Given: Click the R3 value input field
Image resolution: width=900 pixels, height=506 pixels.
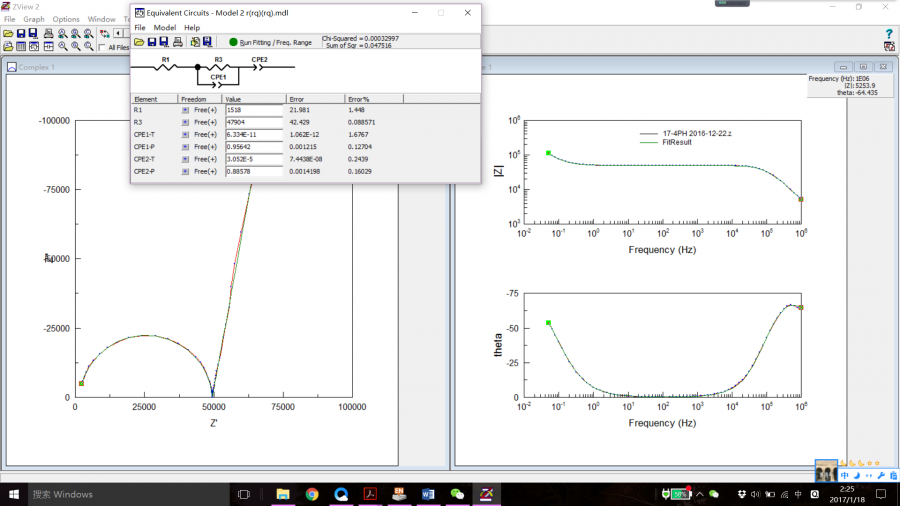Looking at the screenshot, I should pyautogui.click(x=254, y=122).
